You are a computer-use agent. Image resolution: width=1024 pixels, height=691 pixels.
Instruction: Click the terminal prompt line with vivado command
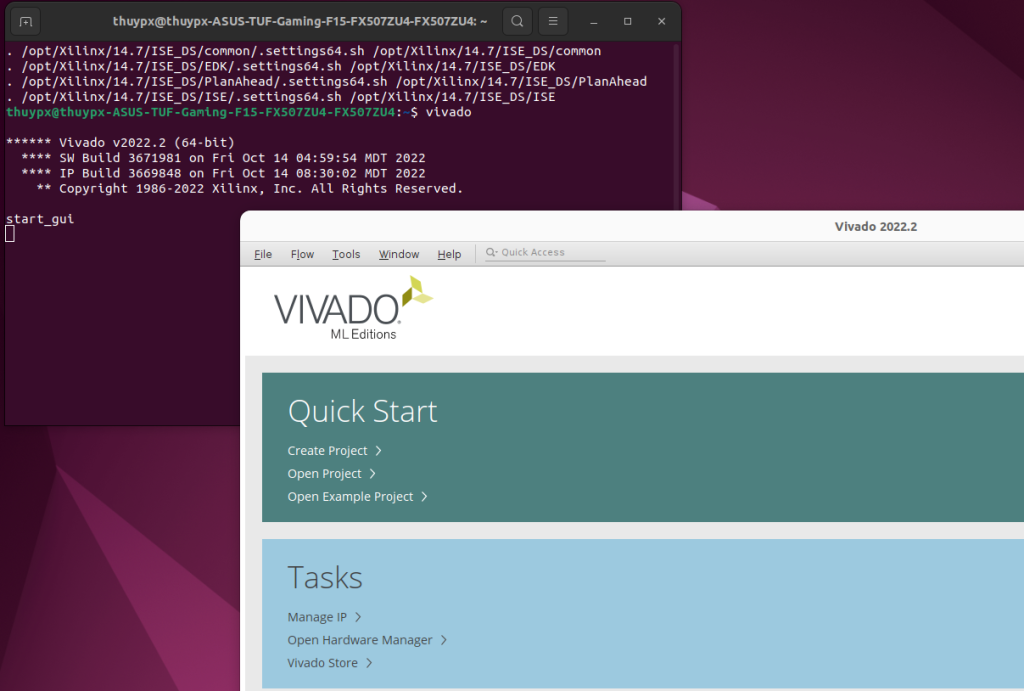[x=238, y=112]
